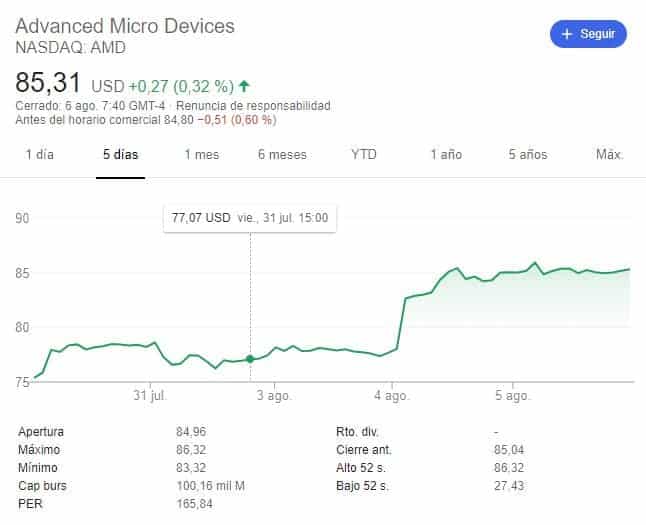Select the 5 días tab
This screenshot has width=646, height=525.
pos(120,155)
